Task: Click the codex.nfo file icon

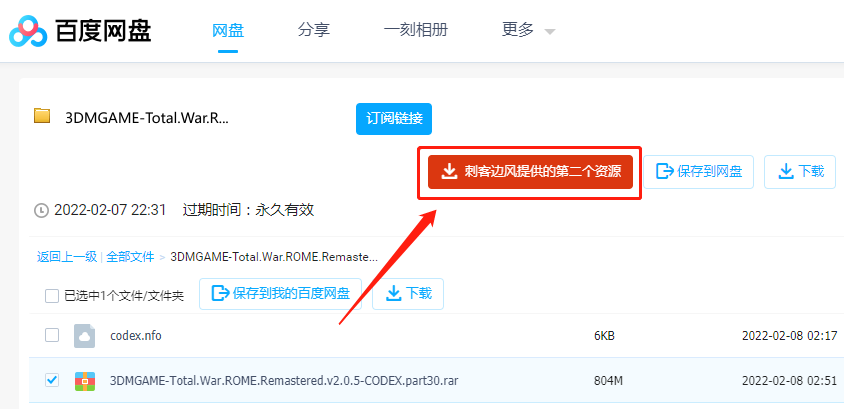Action: tap(85, 336)
